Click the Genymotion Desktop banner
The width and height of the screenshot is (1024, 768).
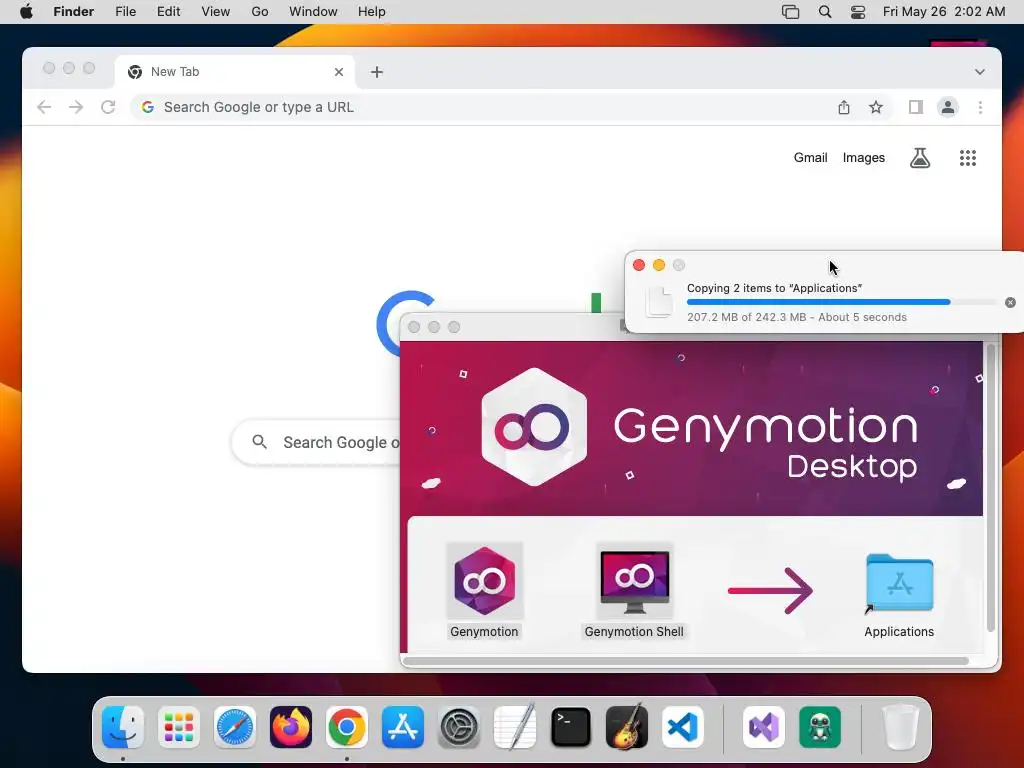[692, 428]
